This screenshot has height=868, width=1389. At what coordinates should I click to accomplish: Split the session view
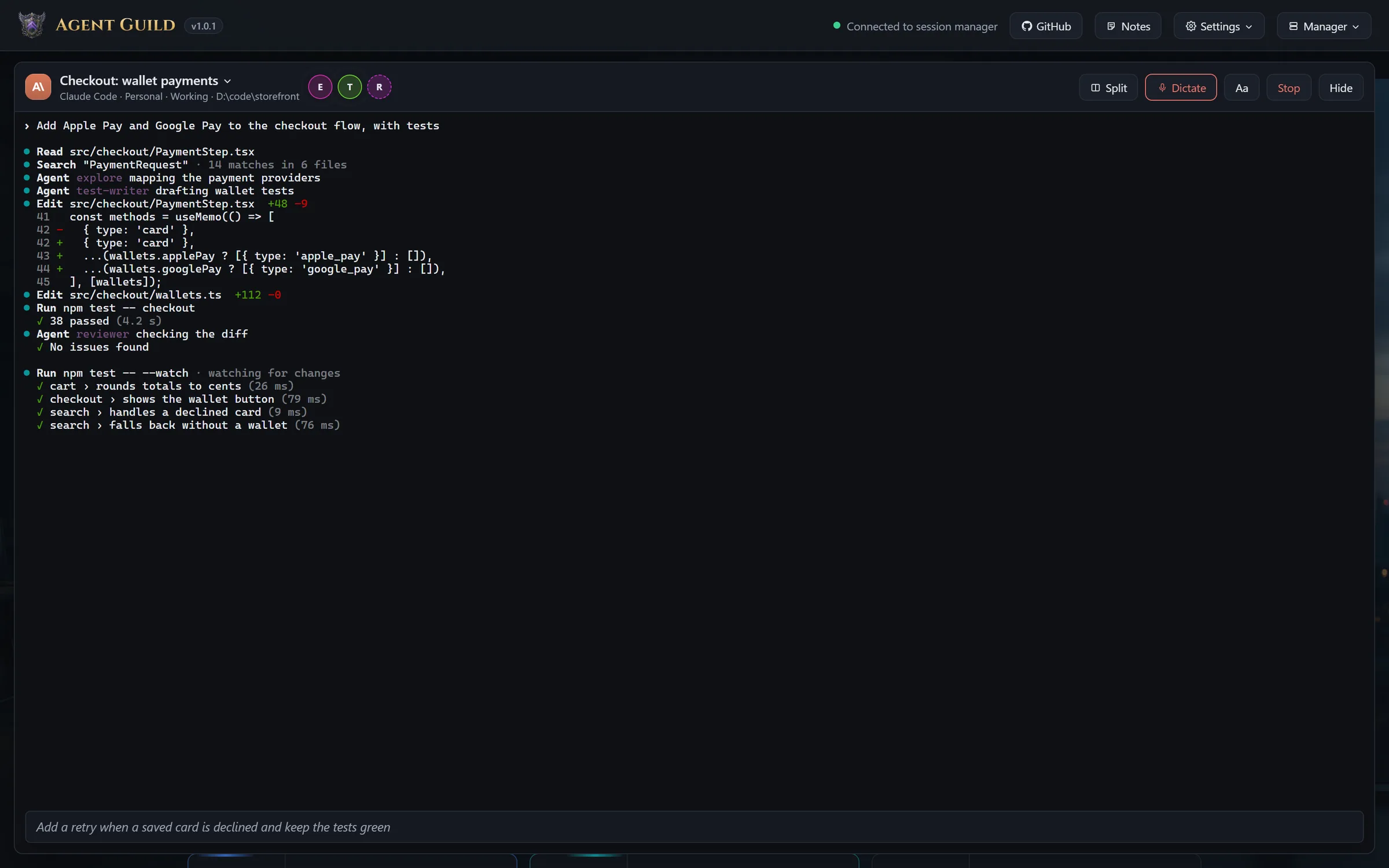click(x=1108, y=87)
